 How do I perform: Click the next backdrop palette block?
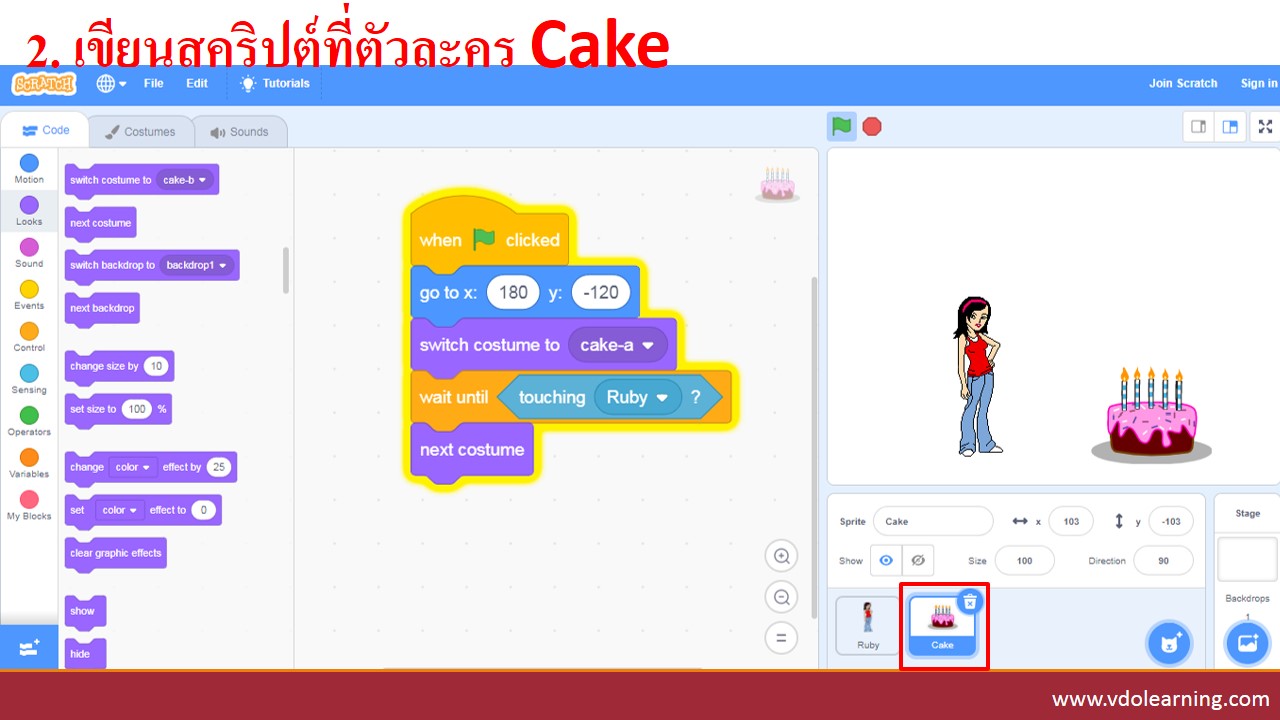click(x=102, y=308)
